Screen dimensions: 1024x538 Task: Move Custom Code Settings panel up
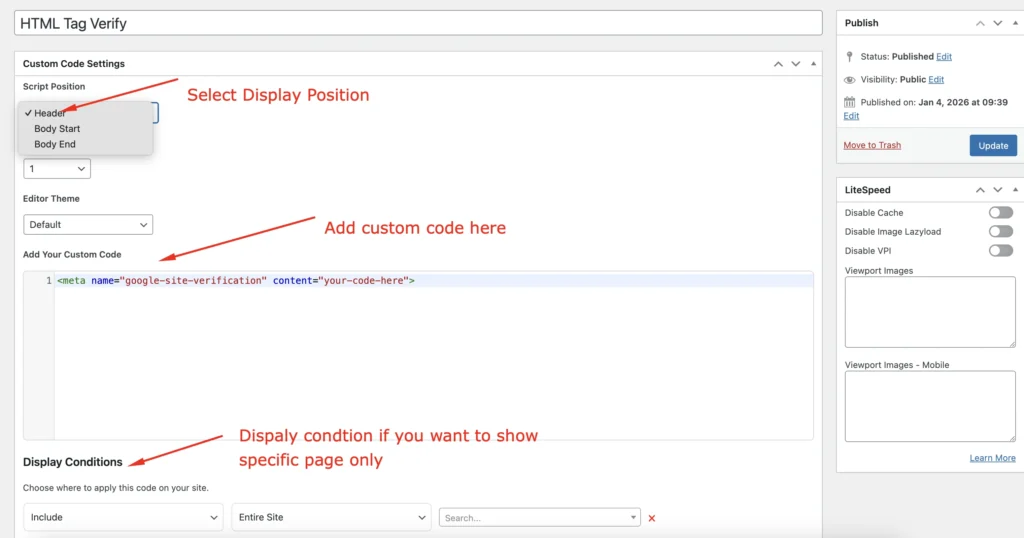(778, 64)
